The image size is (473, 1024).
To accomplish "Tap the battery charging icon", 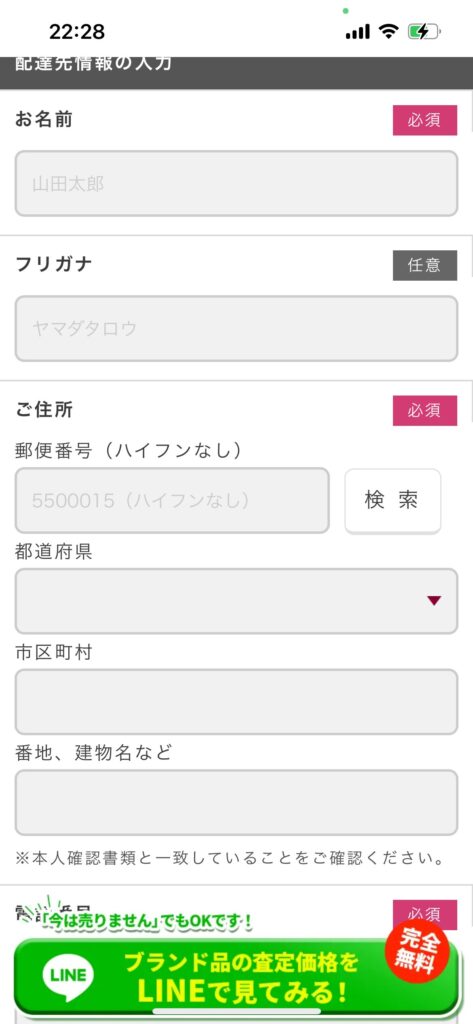I will [x=424, y=31].
